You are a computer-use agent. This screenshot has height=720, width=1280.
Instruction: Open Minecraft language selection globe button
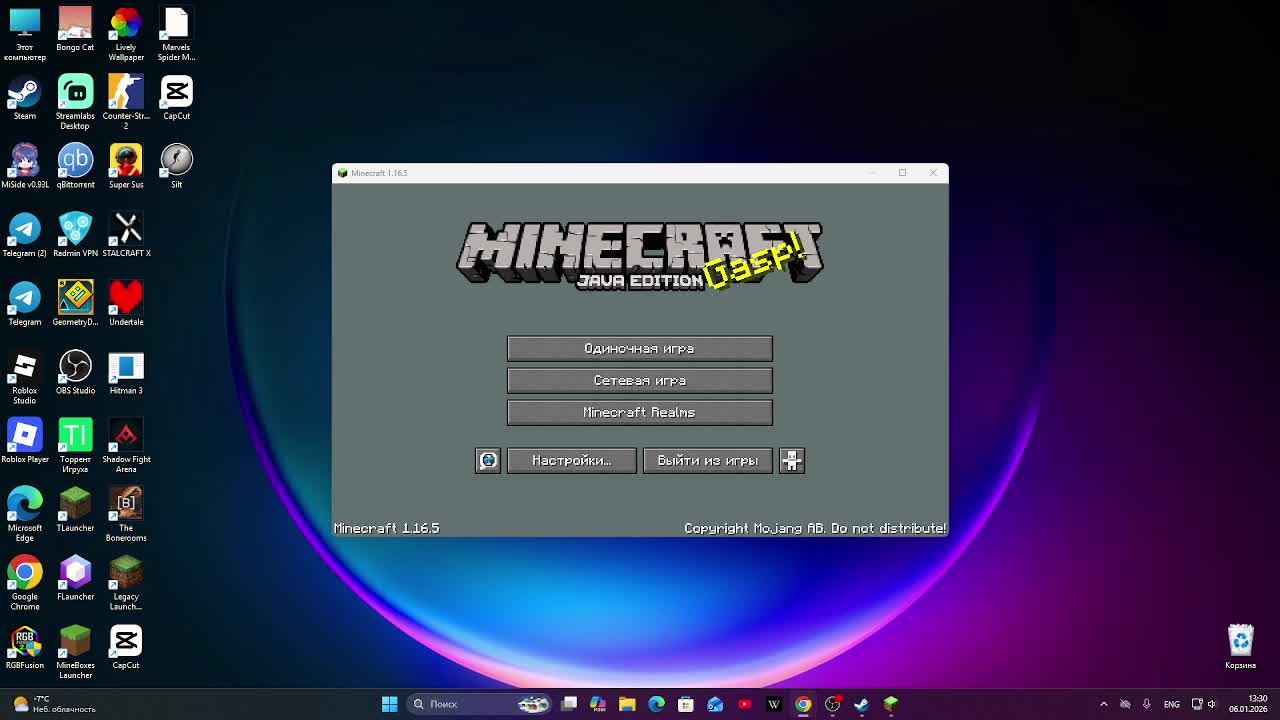488,460
